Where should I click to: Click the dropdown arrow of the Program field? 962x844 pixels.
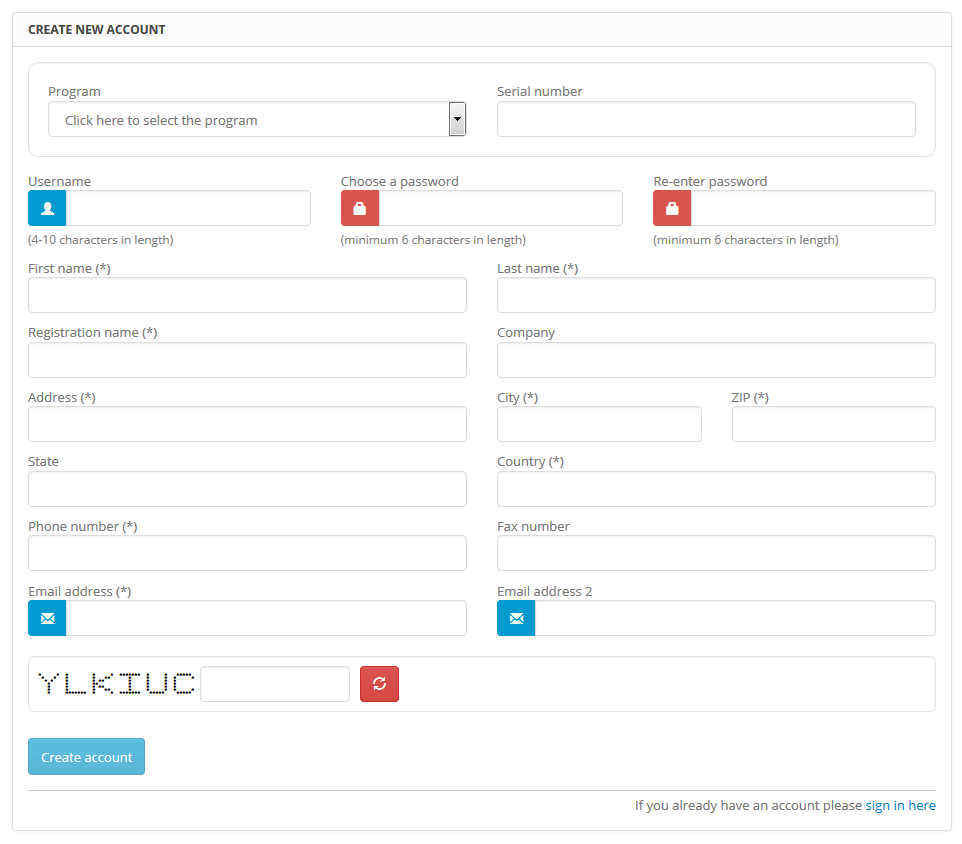pyautogui.click(x=457, y=119)
